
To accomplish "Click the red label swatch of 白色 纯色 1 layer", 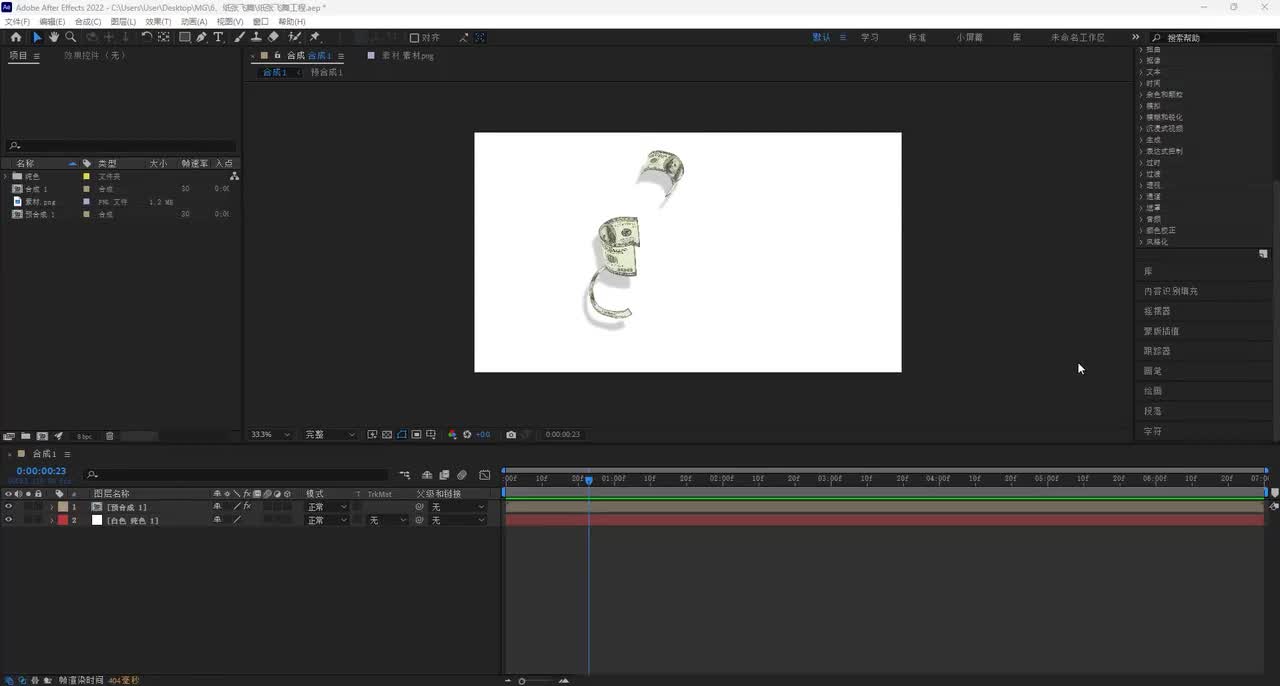I will tap(63, 520).
